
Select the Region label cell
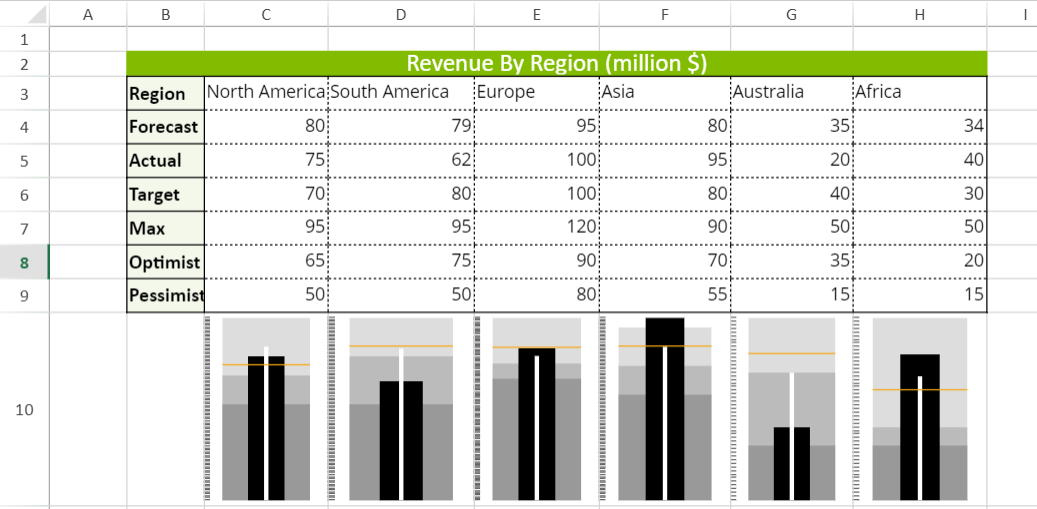[165, 93]
